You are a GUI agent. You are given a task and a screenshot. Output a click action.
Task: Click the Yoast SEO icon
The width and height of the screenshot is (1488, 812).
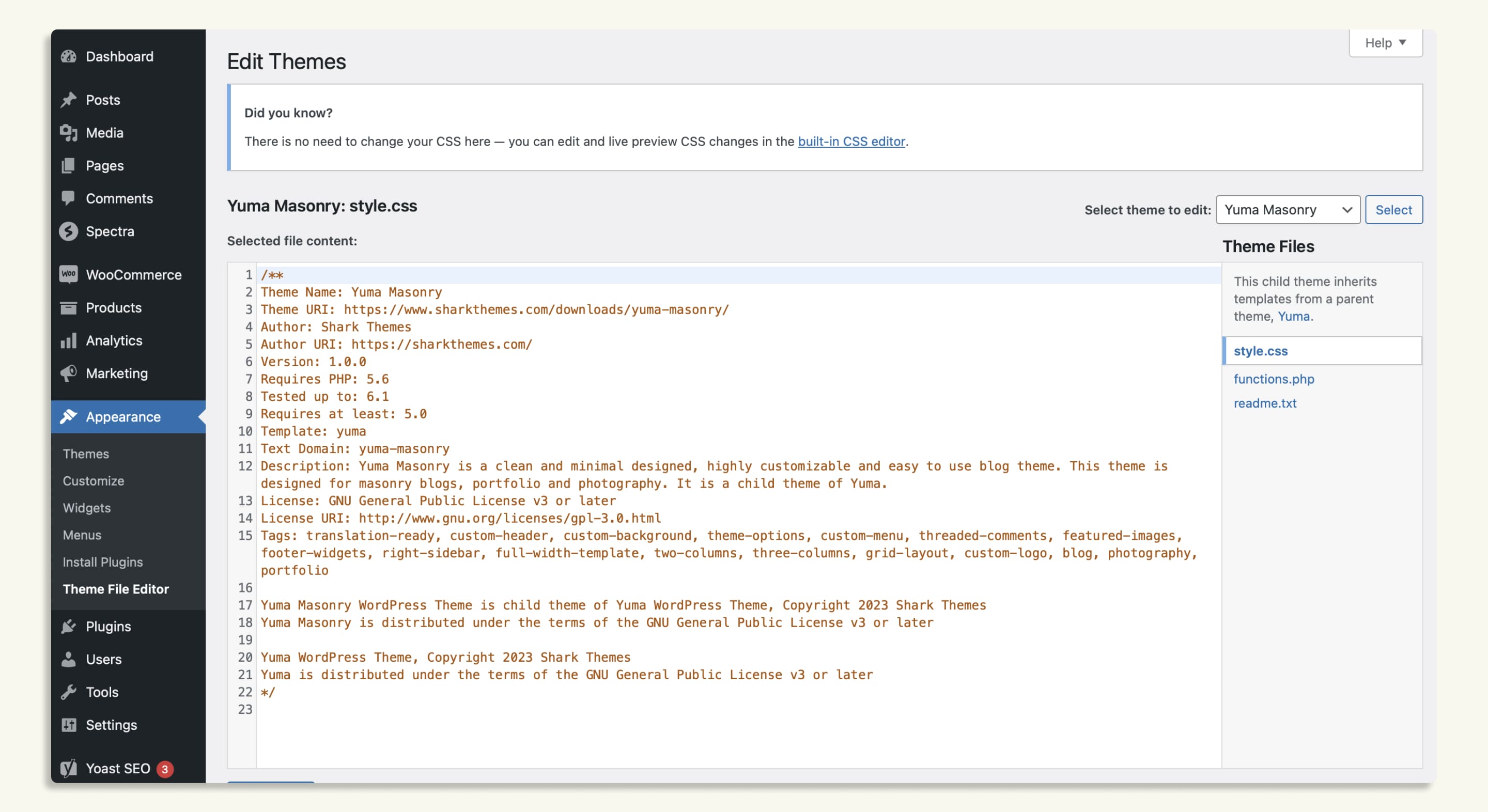click(x=69, y=768)
